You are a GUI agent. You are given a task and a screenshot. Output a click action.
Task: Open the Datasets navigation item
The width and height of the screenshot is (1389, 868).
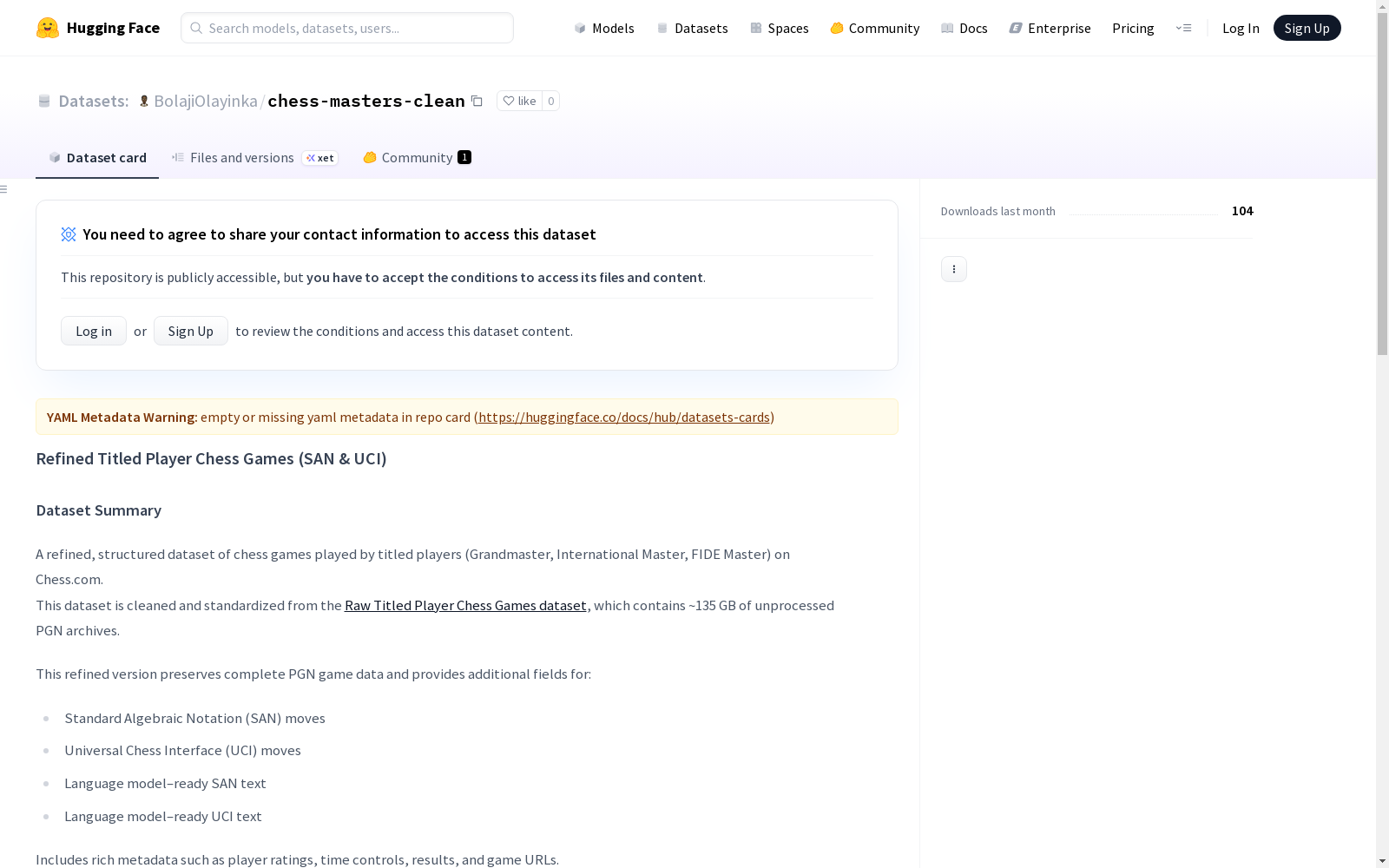[x=692, y=28]
